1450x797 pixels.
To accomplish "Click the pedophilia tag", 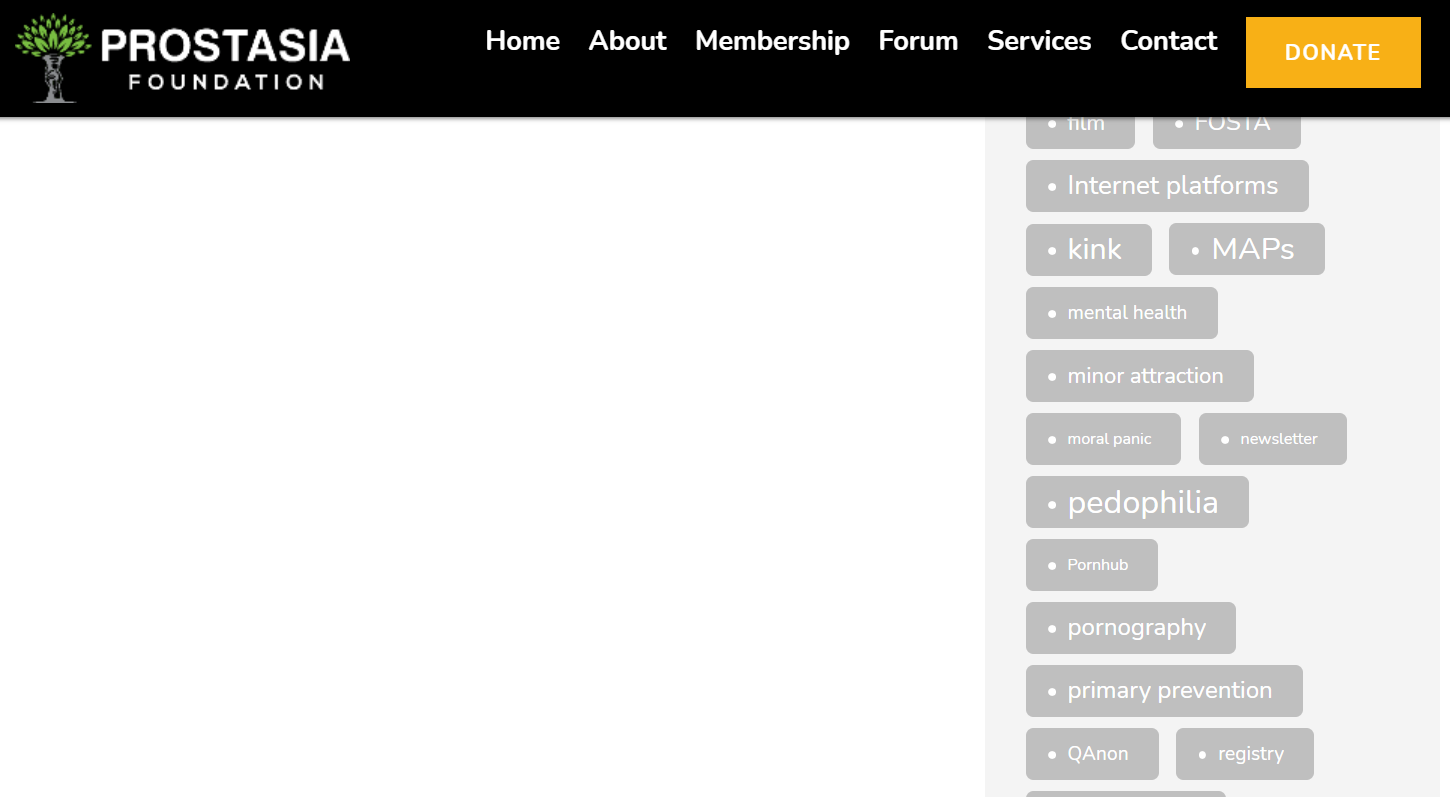I will [x=1137, y=502].
